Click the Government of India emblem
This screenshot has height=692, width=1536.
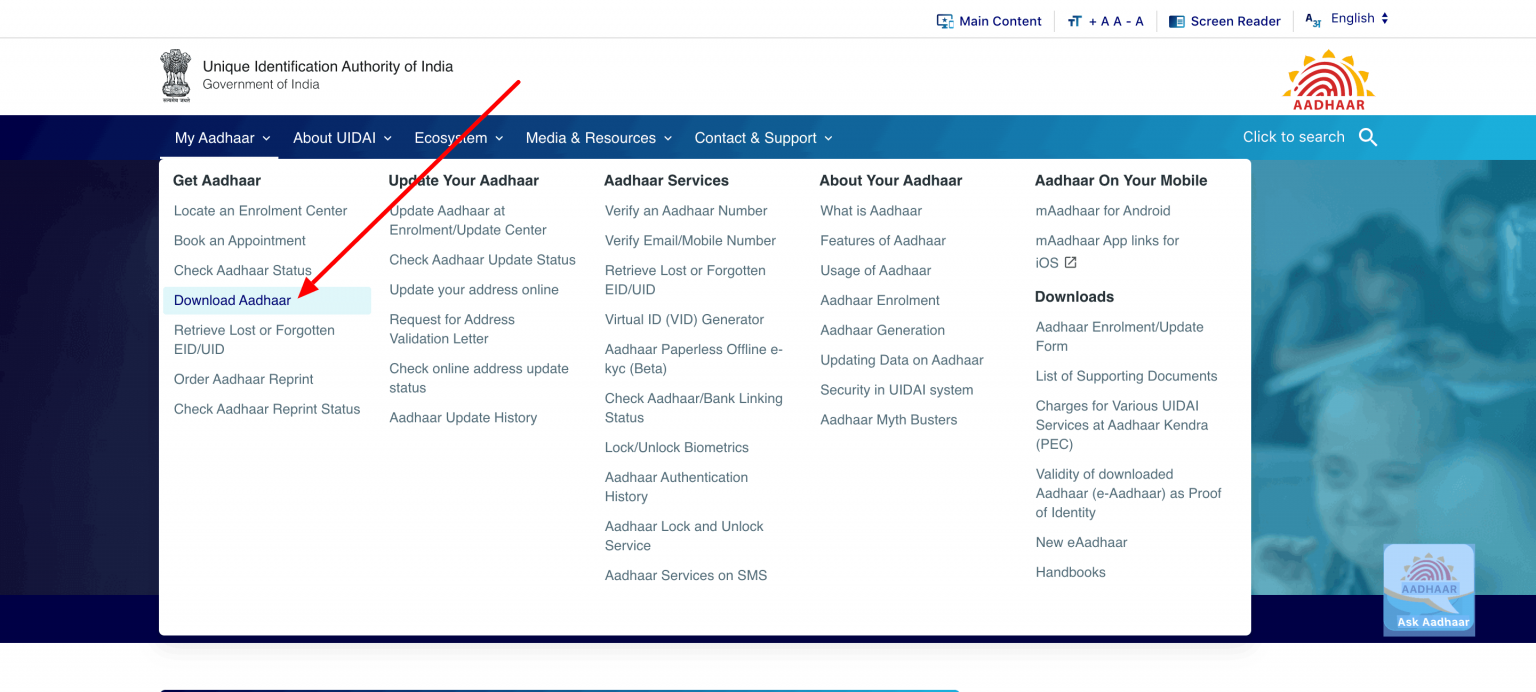click(176, 75)
